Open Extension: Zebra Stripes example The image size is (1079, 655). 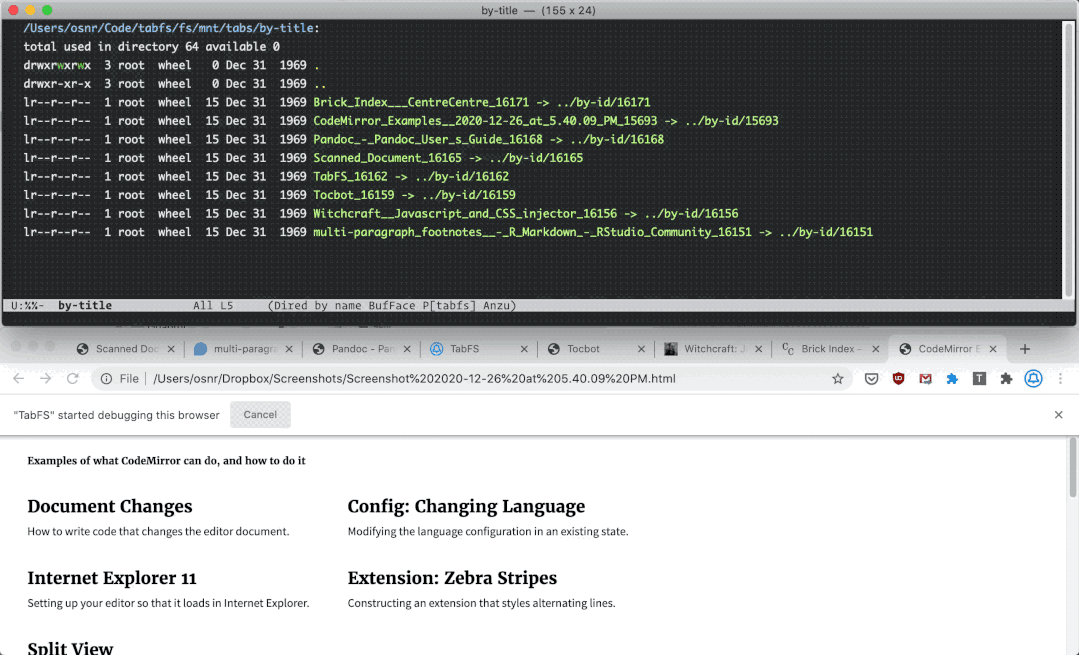click(452, 578)
